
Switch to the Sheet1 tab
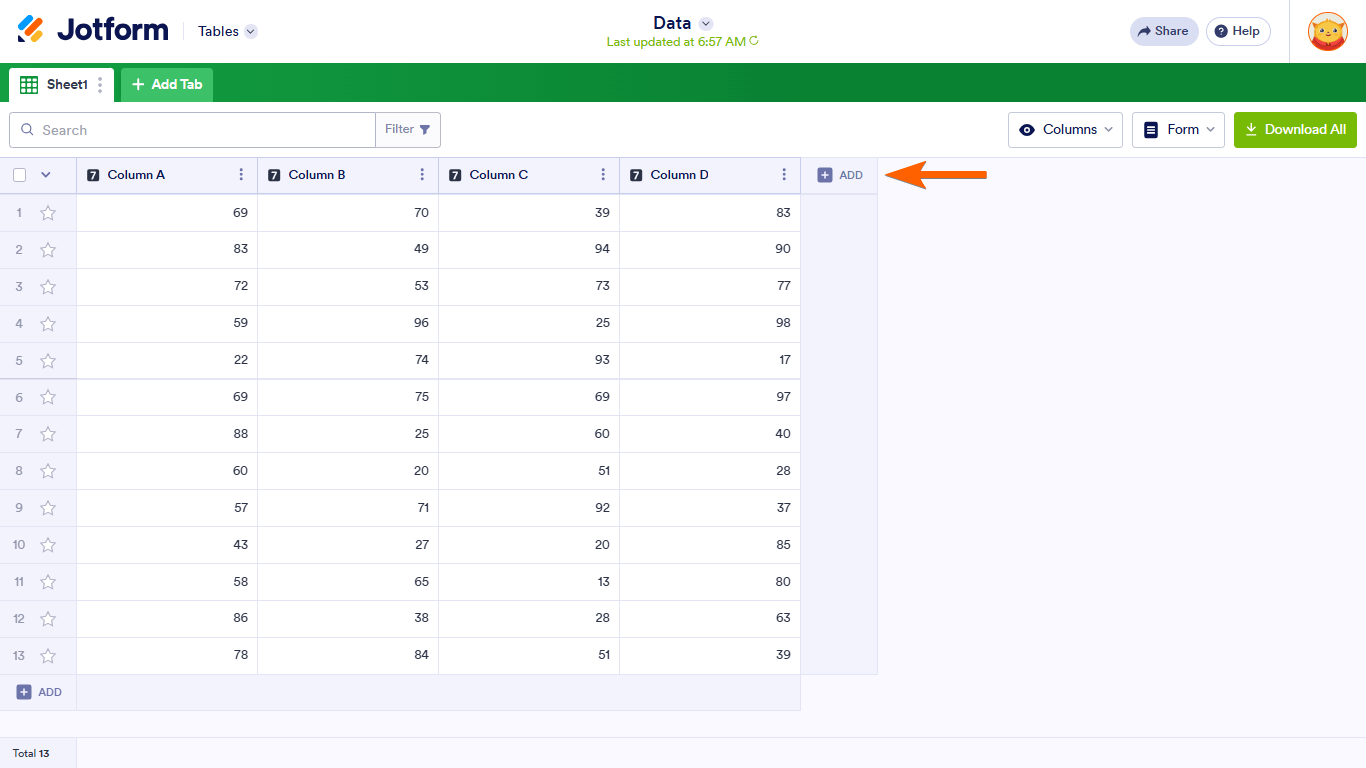58,85
